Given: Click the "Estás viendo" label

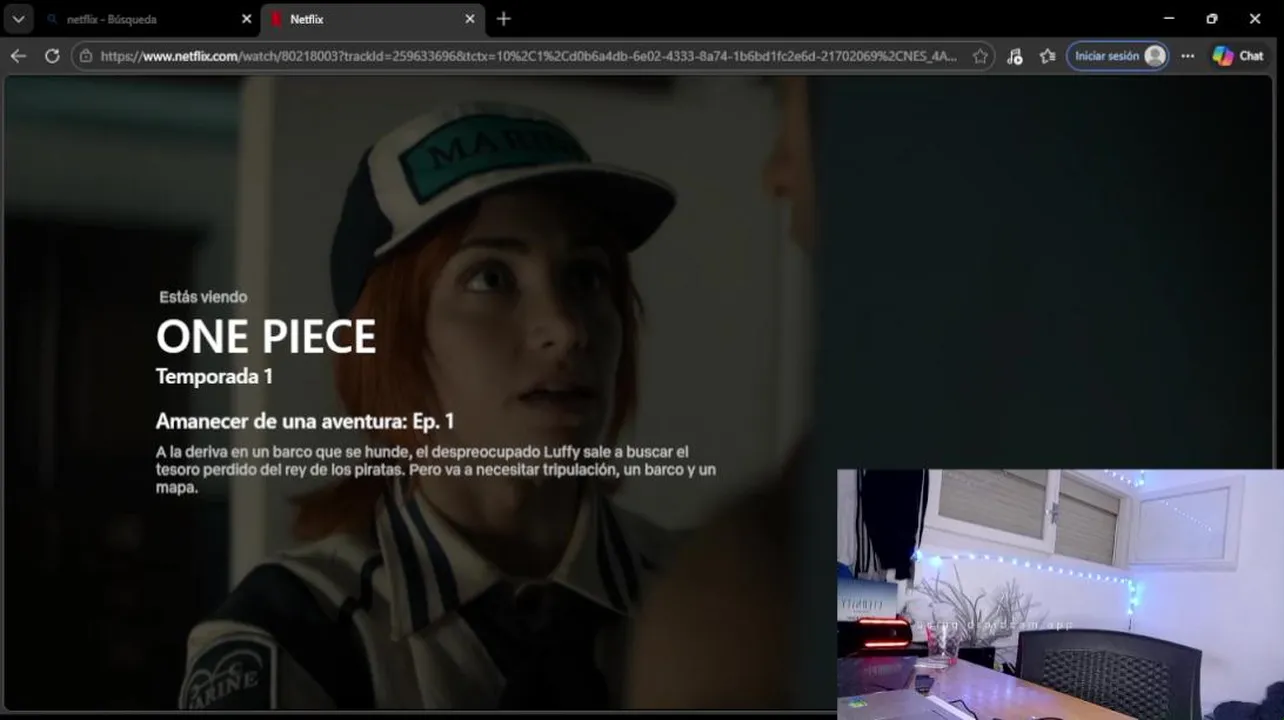Looking at the screenshot, I should (x=203, y=297).
